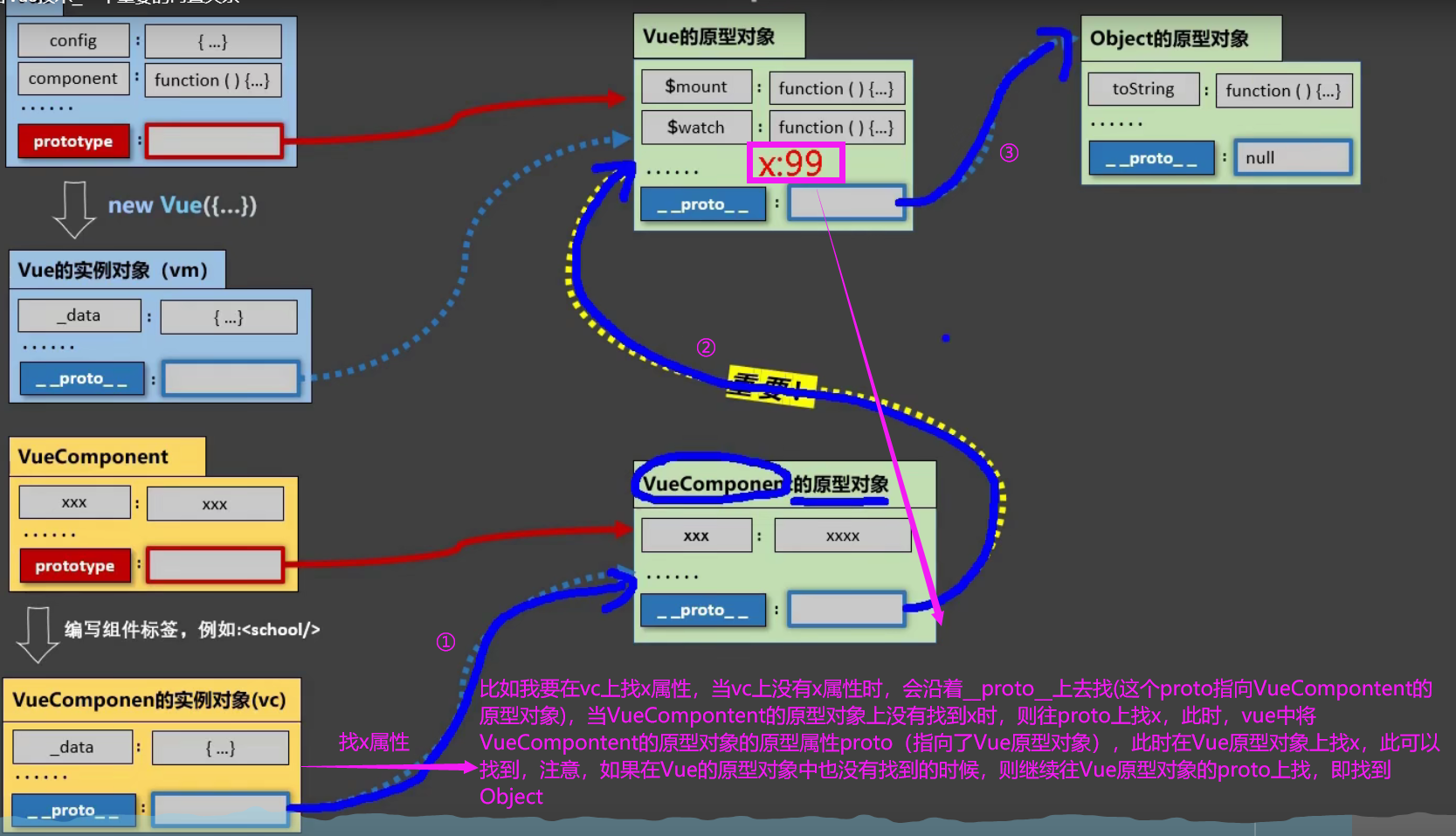The height and width of the screenshot is (836, 1456).
Task: Toggle the prototype field on VueComponent
Action: [x=75, y=565]
